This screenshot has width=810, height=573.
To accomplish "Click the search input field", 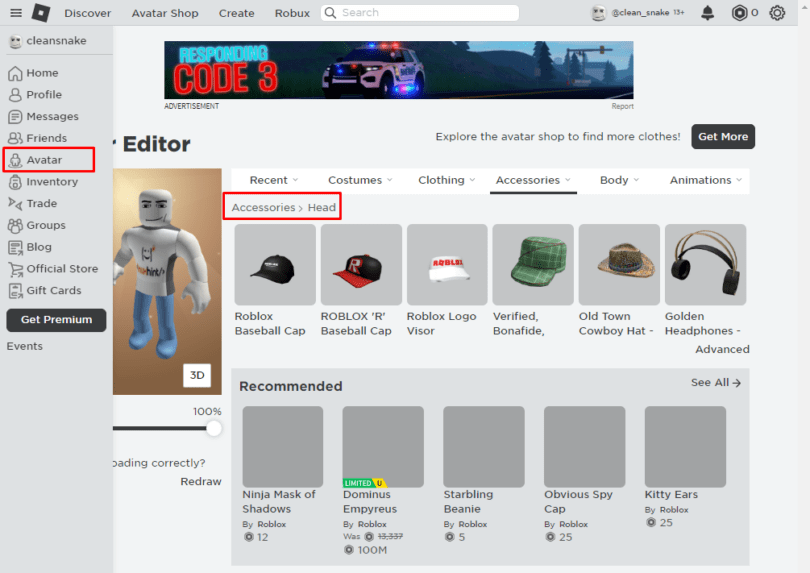I will (419, 12).
